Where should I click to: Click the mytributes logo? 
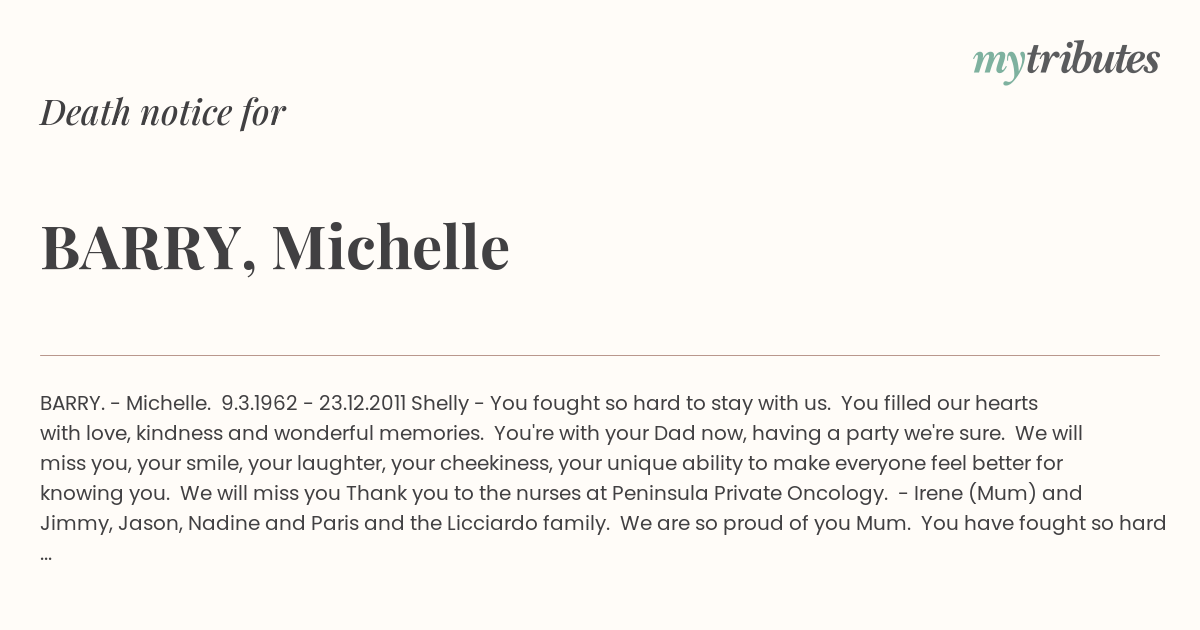(1066, 61)
